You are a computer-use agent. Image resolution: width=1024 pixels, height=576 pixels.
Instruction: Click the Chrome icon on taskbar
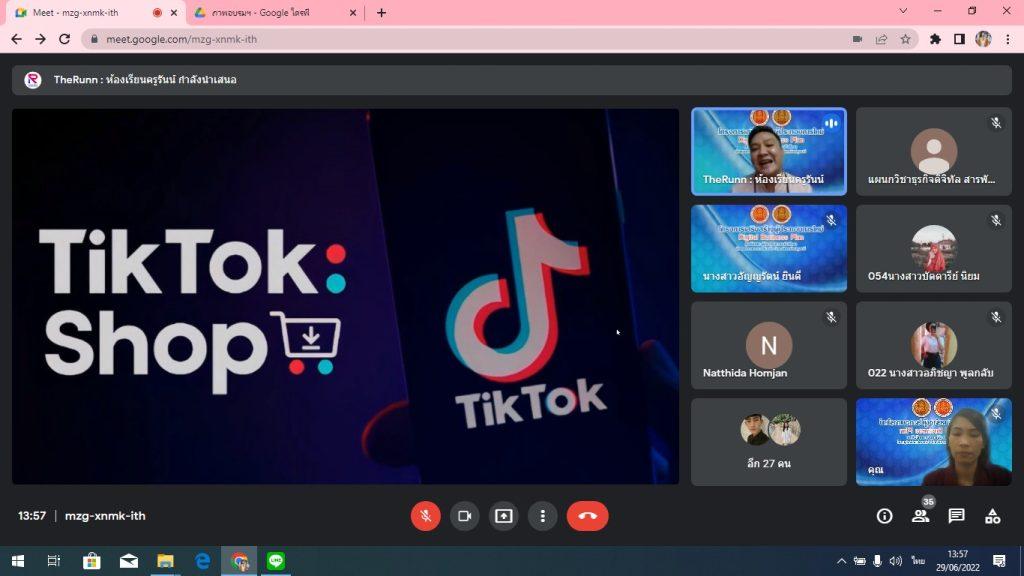pos(239,561)
